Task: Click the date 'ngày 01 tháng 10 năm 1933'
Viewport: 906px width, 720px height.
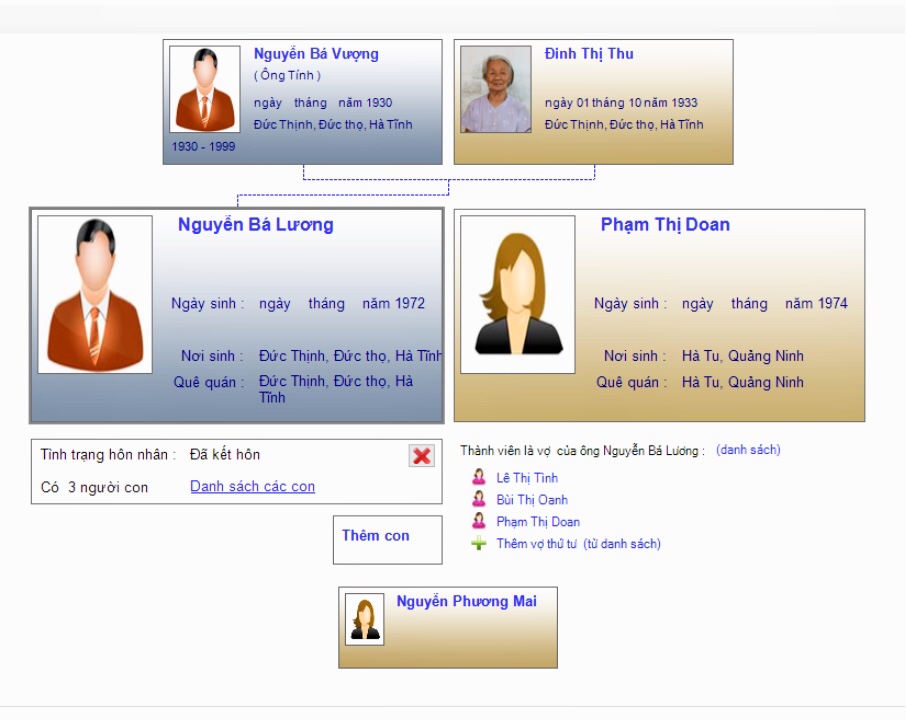Action: [621, 103]
